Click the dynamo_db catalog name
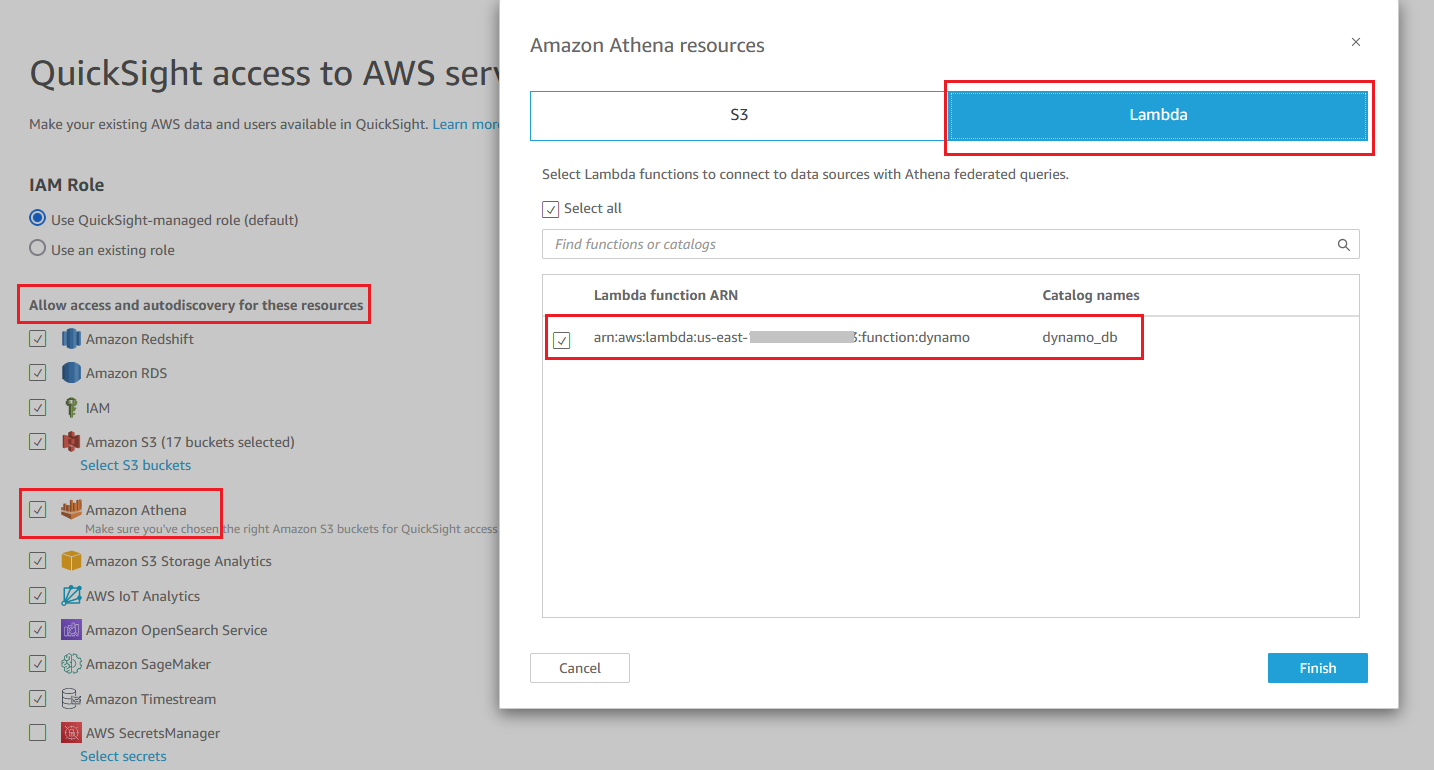 [1080, 338]
